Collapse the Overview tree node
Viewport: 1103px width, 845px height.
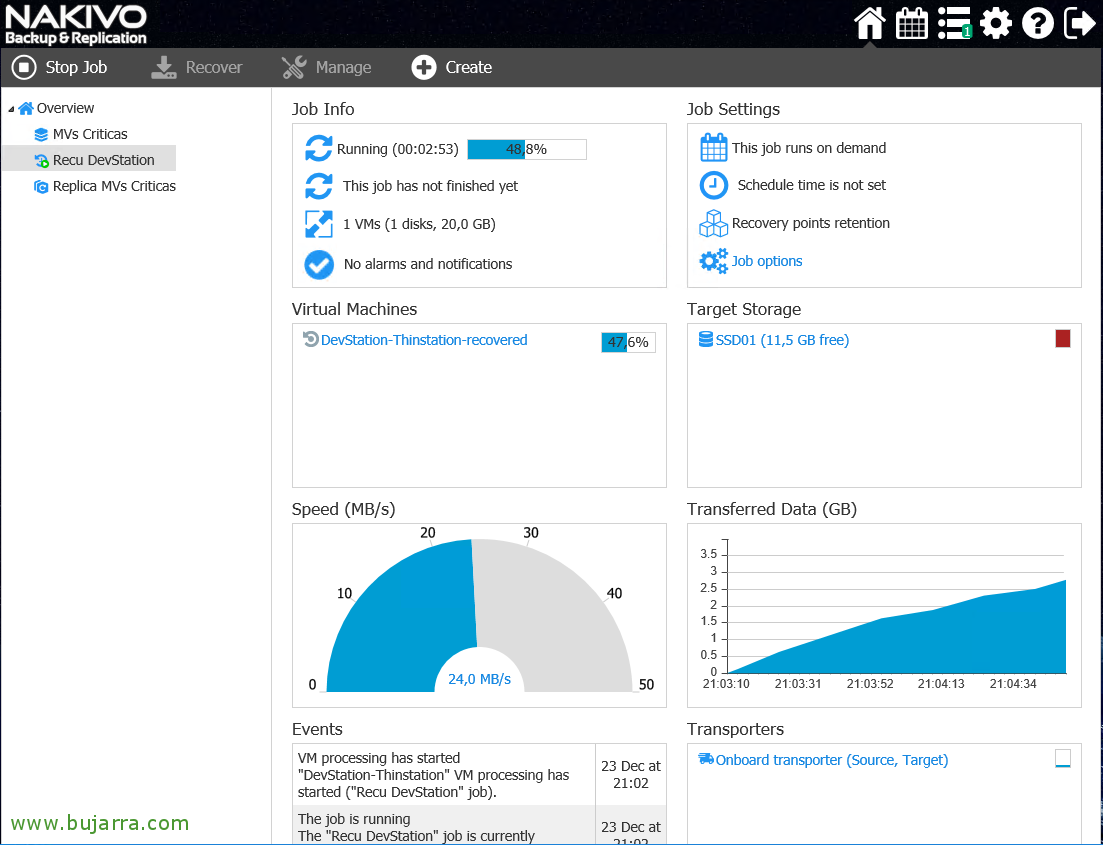[11, 109]
